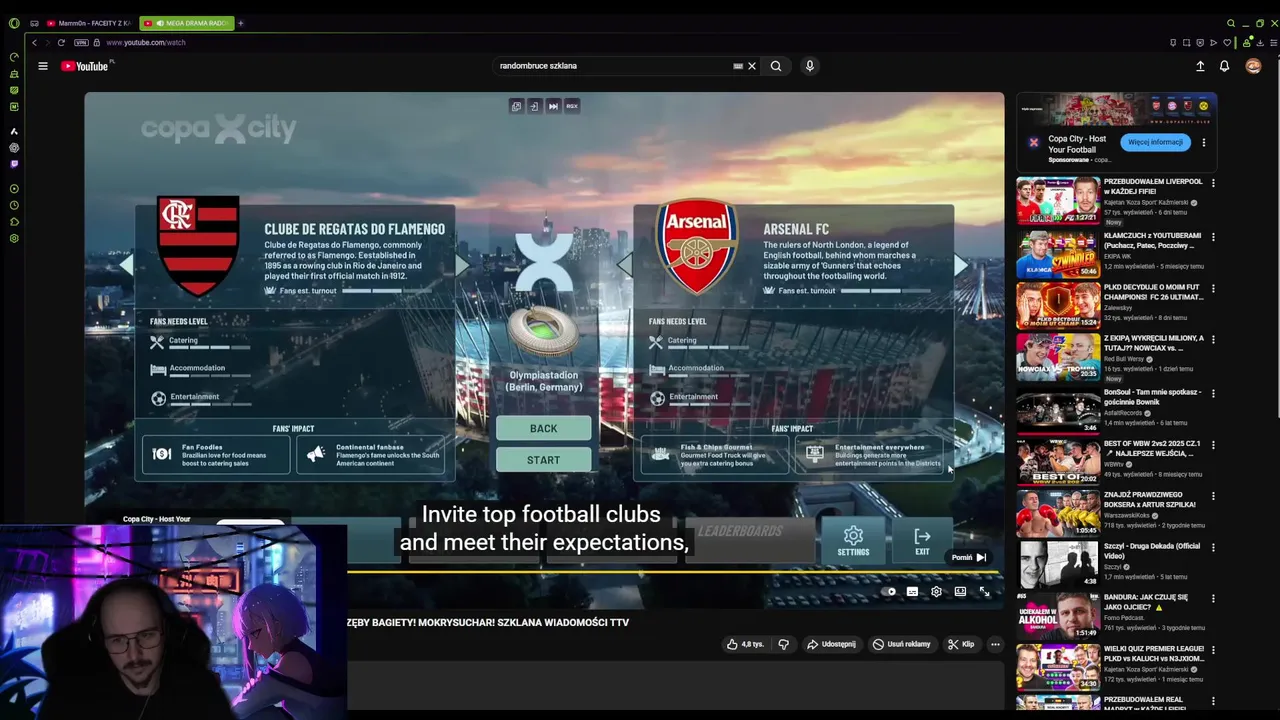The width and height of the screenshot is (1280, 720).
Task: Enter fullscreen in the video player
Action: 984,592
